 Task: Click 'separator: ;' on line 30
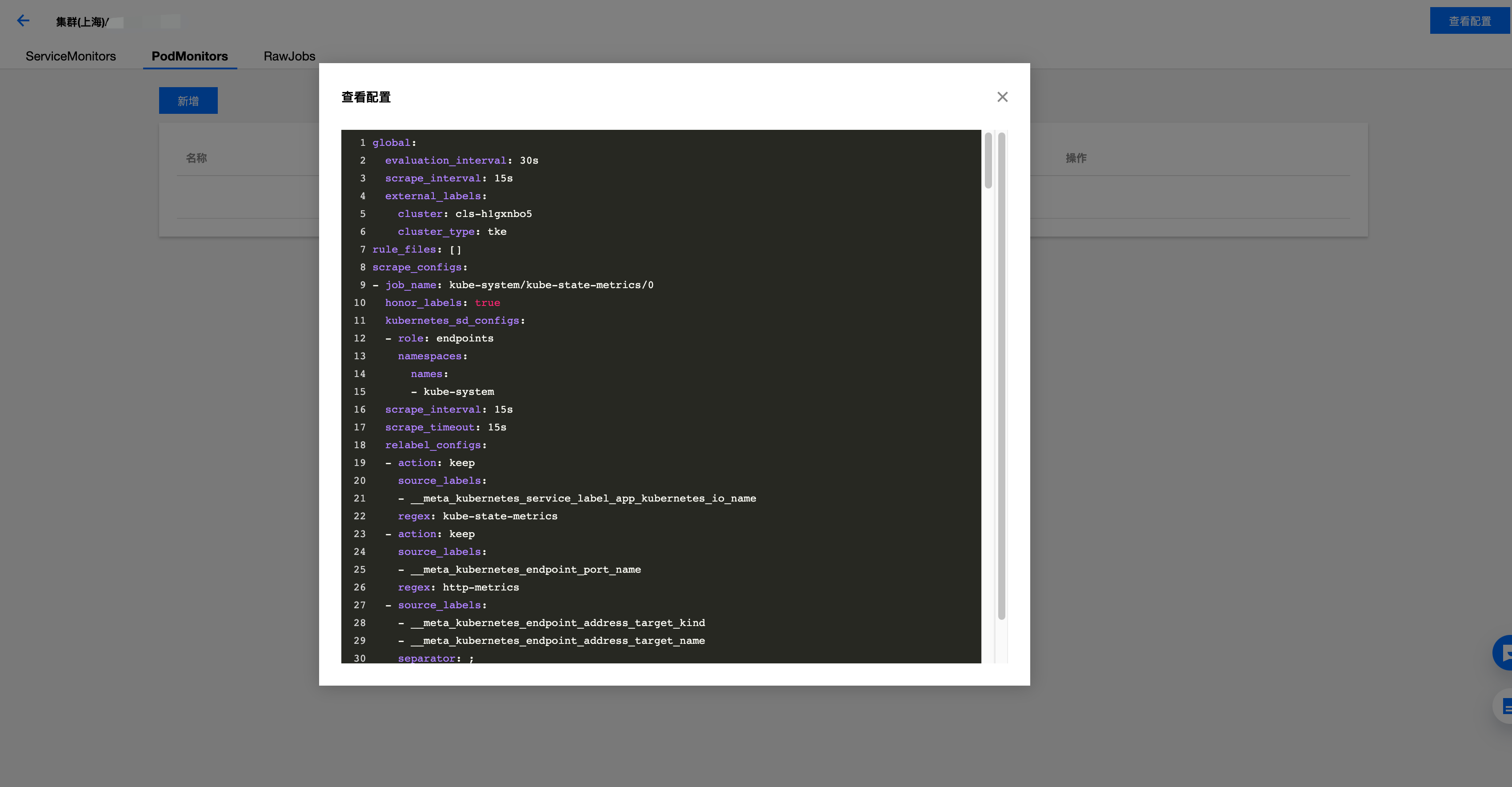(436, 659)
